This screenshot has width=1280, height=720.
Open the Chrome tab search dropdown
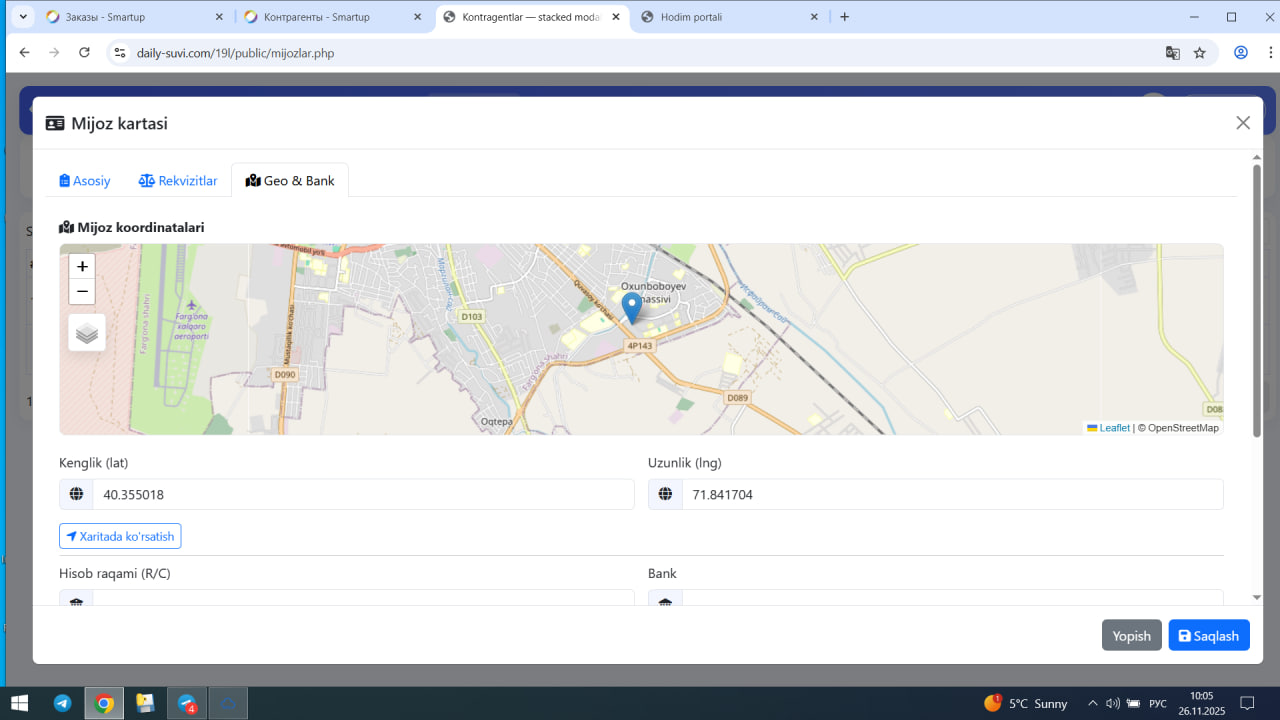pos(23,17)
